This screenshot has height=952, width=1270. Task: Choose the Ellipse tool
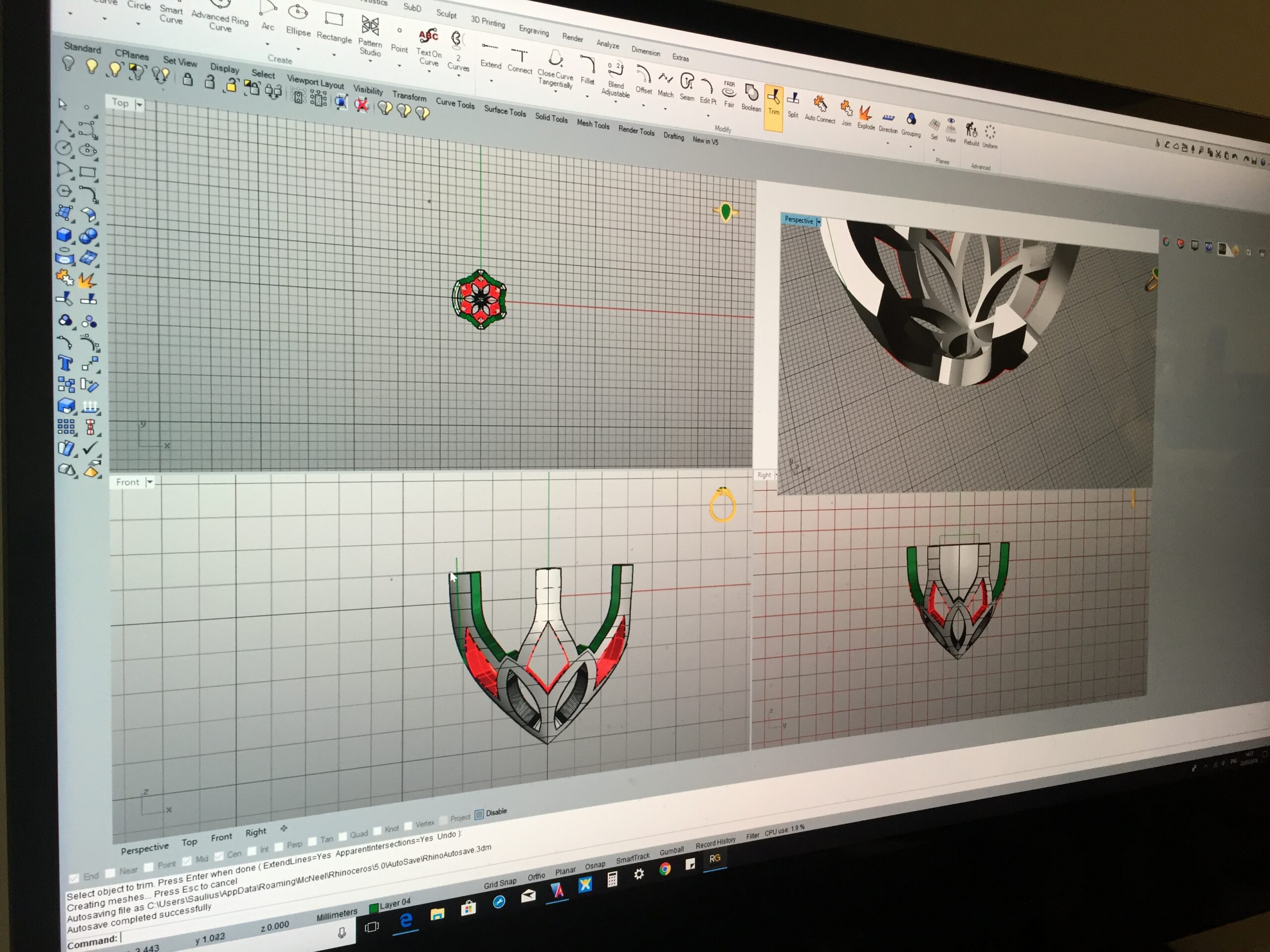[x=298, y=21]
